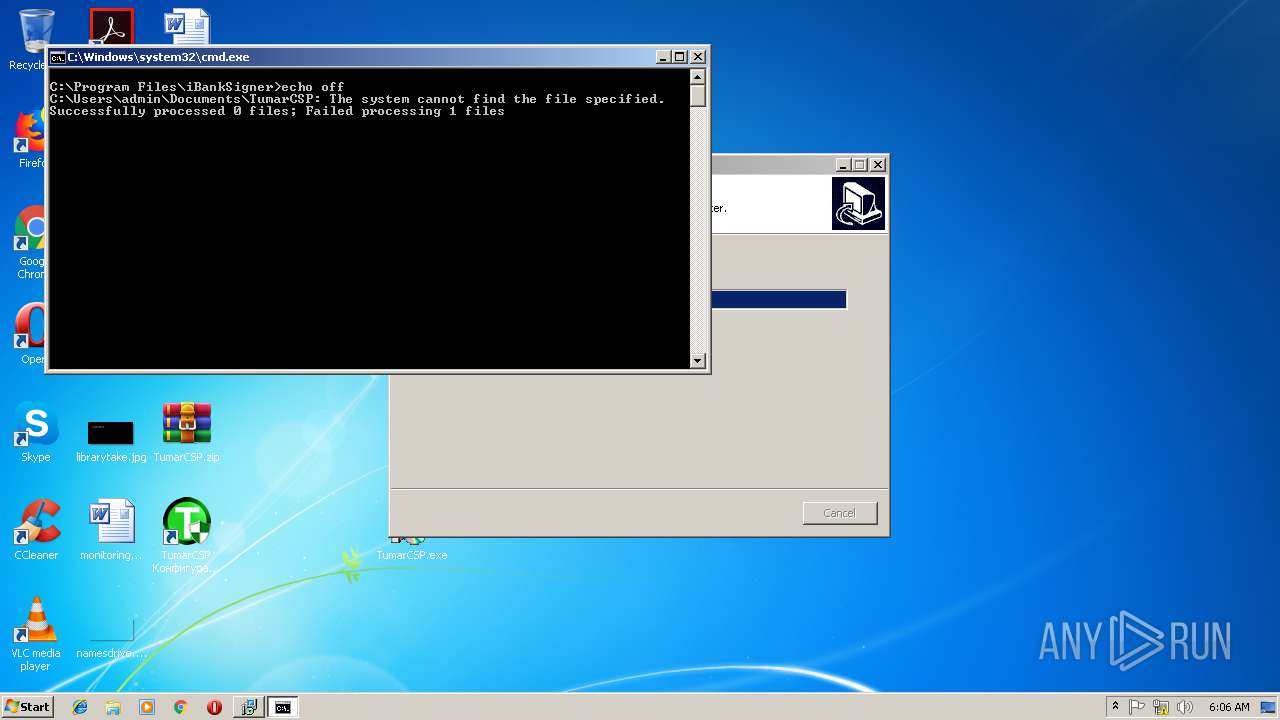Click the installer computer logo image
The width and height of the screenshot is (1280, 720).
(858, 204)
